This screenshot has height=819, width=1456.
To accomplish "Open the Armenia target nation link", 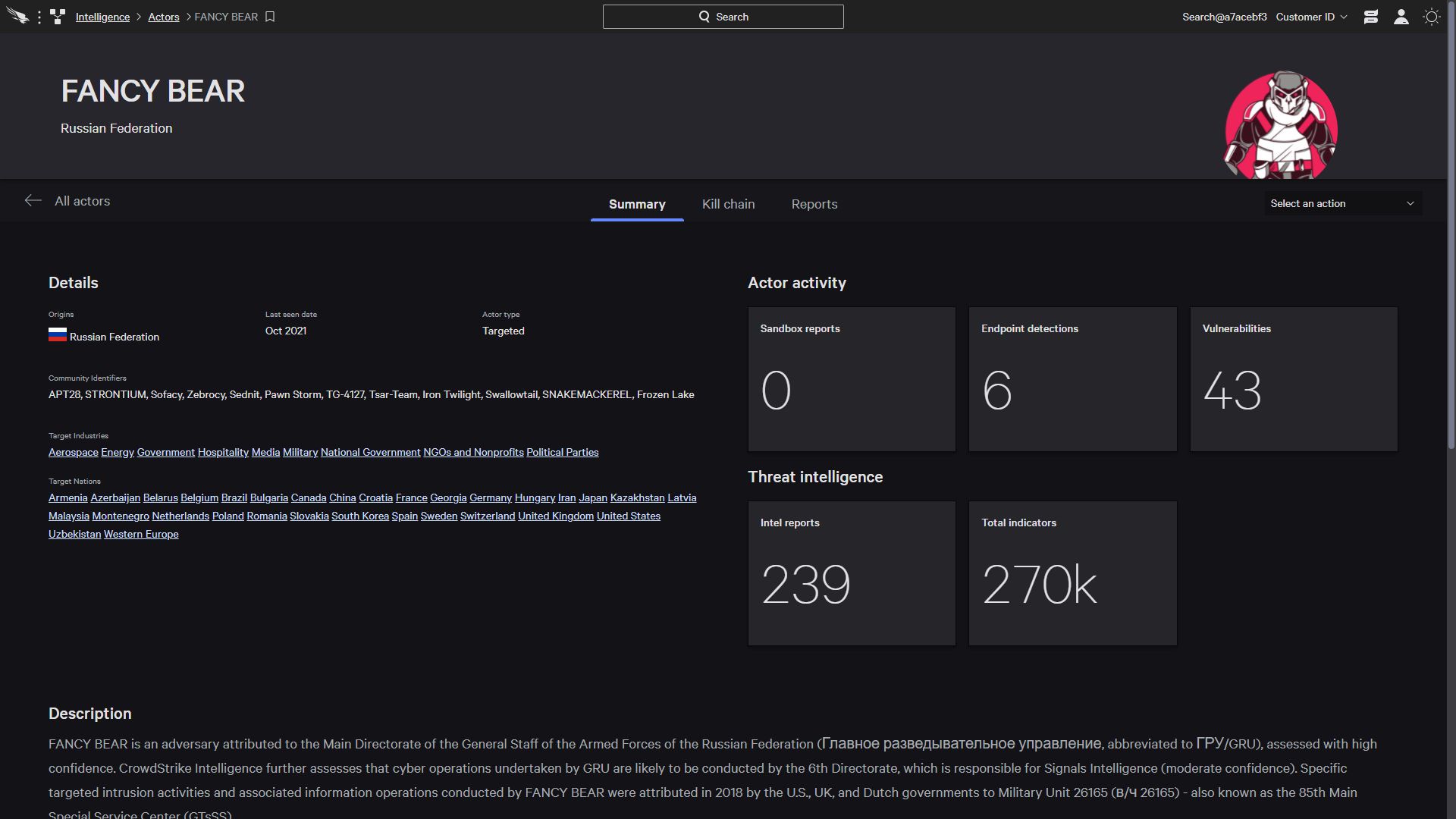I will coord(68,497).
